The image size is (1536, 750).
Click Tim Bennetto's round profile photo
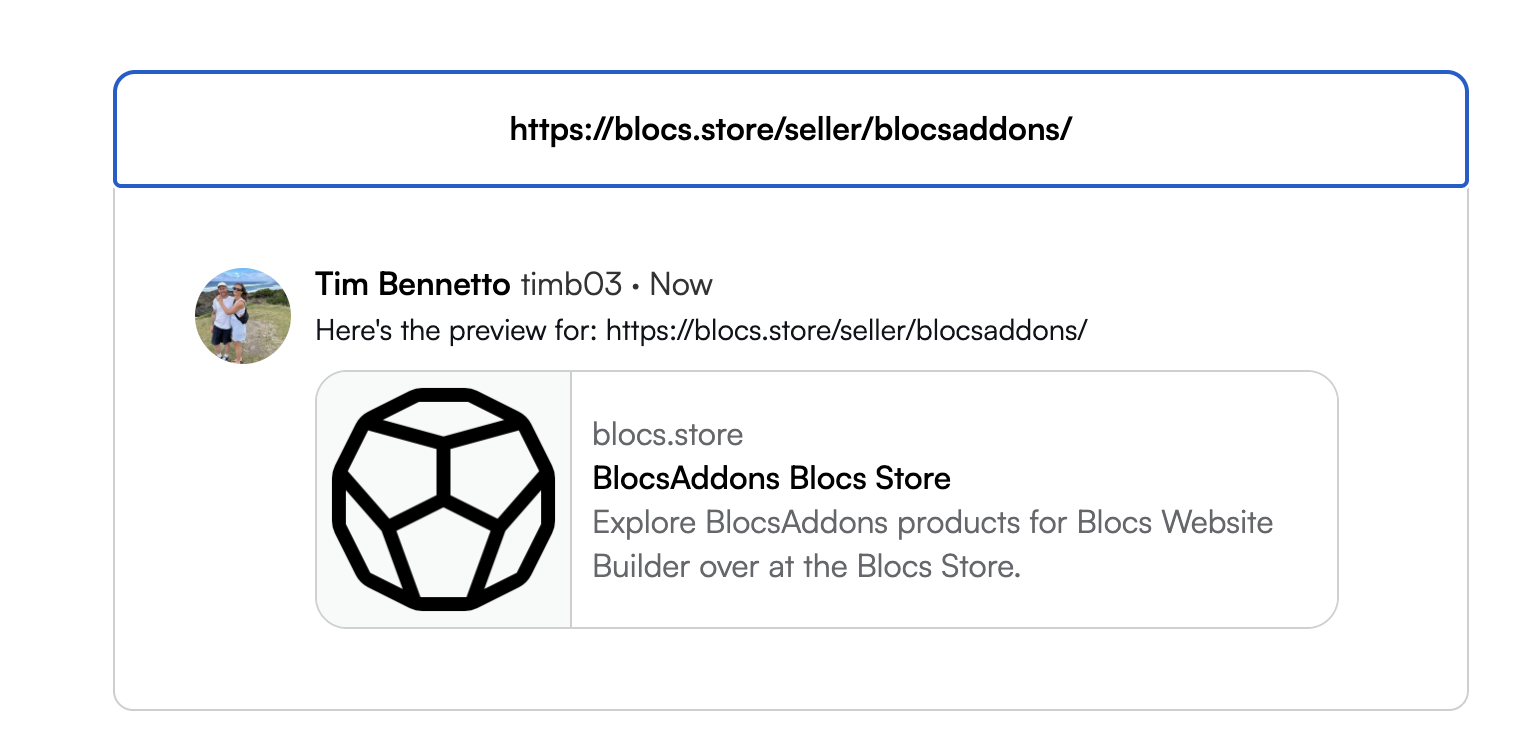243,315
